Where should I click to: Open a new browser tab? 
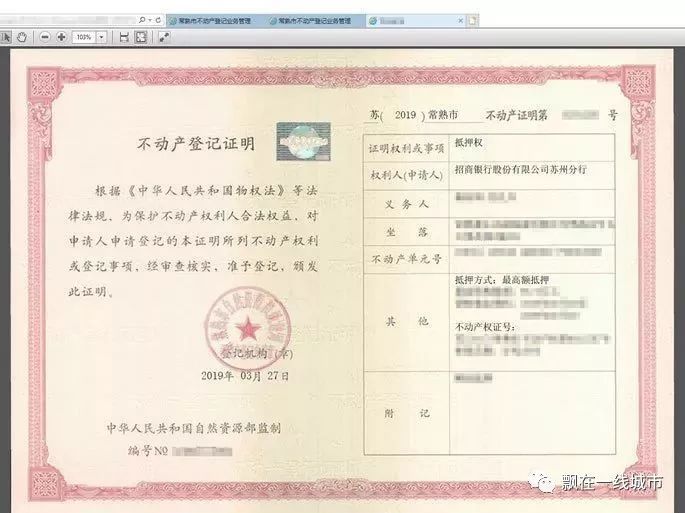(x=473, y=21)
